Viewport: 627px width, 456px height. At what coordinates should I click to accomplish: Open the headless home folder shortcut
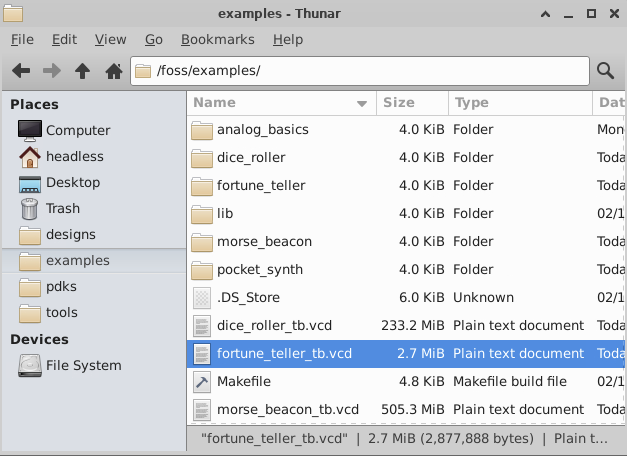pos(74,157)
